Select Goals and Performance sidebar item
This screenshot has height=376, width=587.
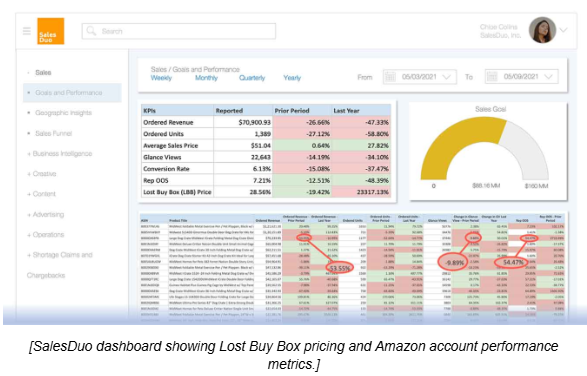[x=72, y=93]
